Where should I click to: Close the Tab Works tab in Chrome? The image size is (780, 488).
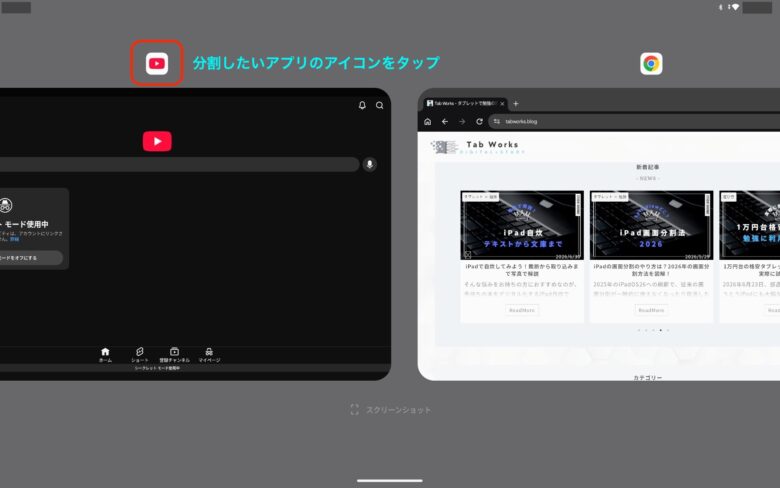[x=502, y=103]
